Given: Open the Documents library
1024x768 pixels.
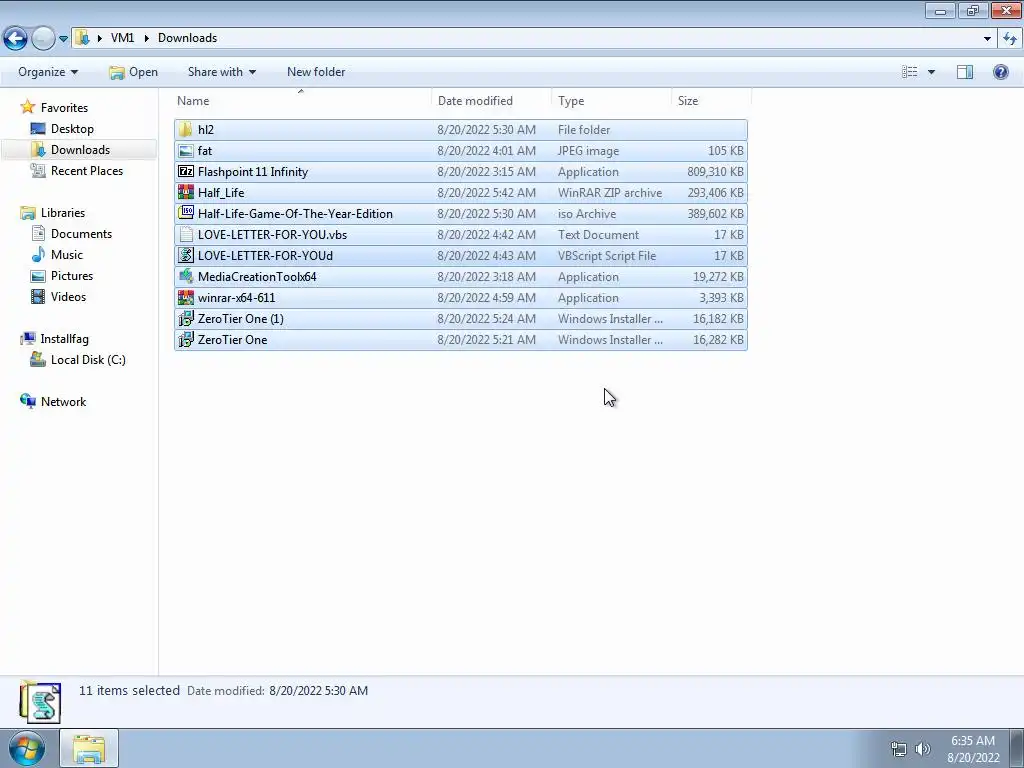Looking at the screenshot, I should click(81, 233).
